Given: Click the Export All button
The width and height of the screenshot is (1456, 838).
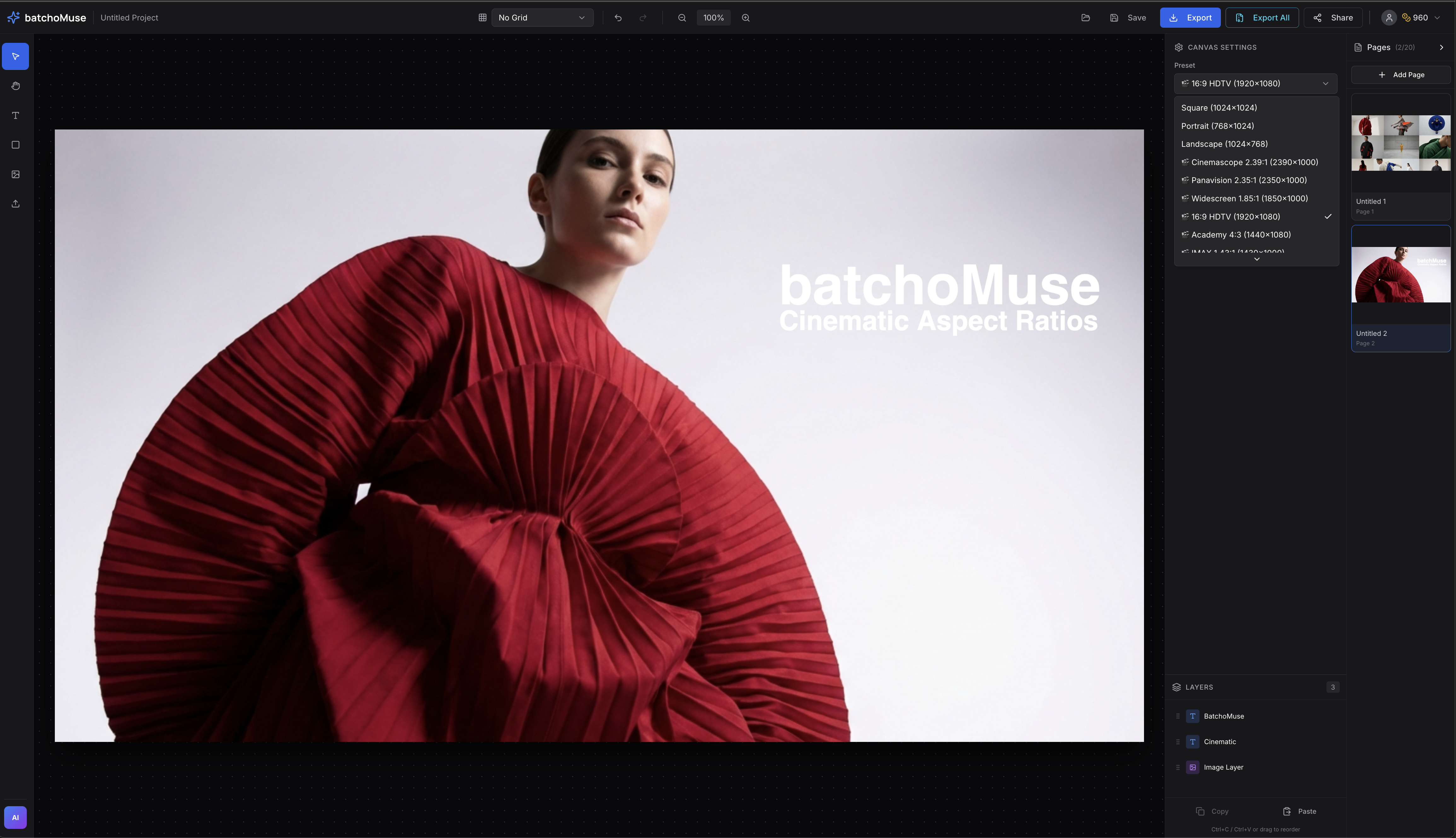Looking at the screenshot, I should [1262, 17].
